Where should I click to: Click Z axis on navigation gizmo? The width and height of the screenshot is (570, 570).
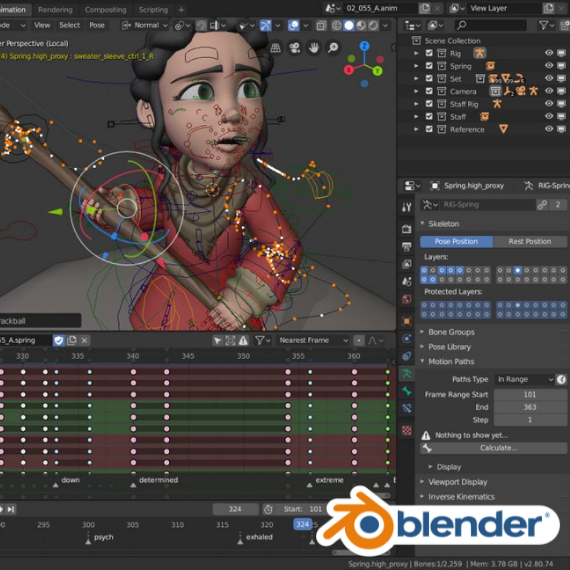click(364, 46)
